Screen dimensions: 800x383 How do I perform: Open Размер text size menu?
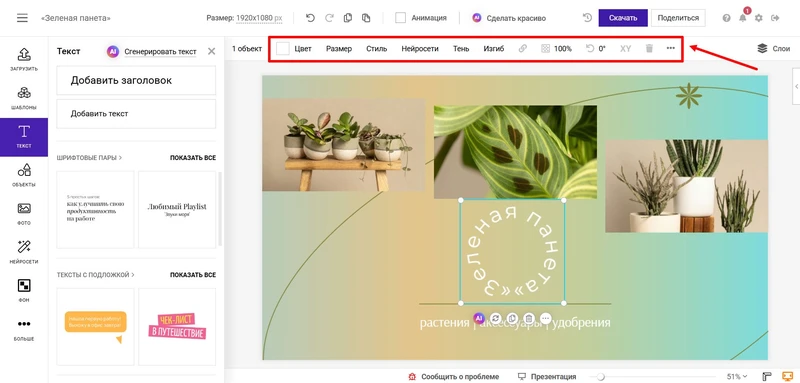click(x=339, y=49)
